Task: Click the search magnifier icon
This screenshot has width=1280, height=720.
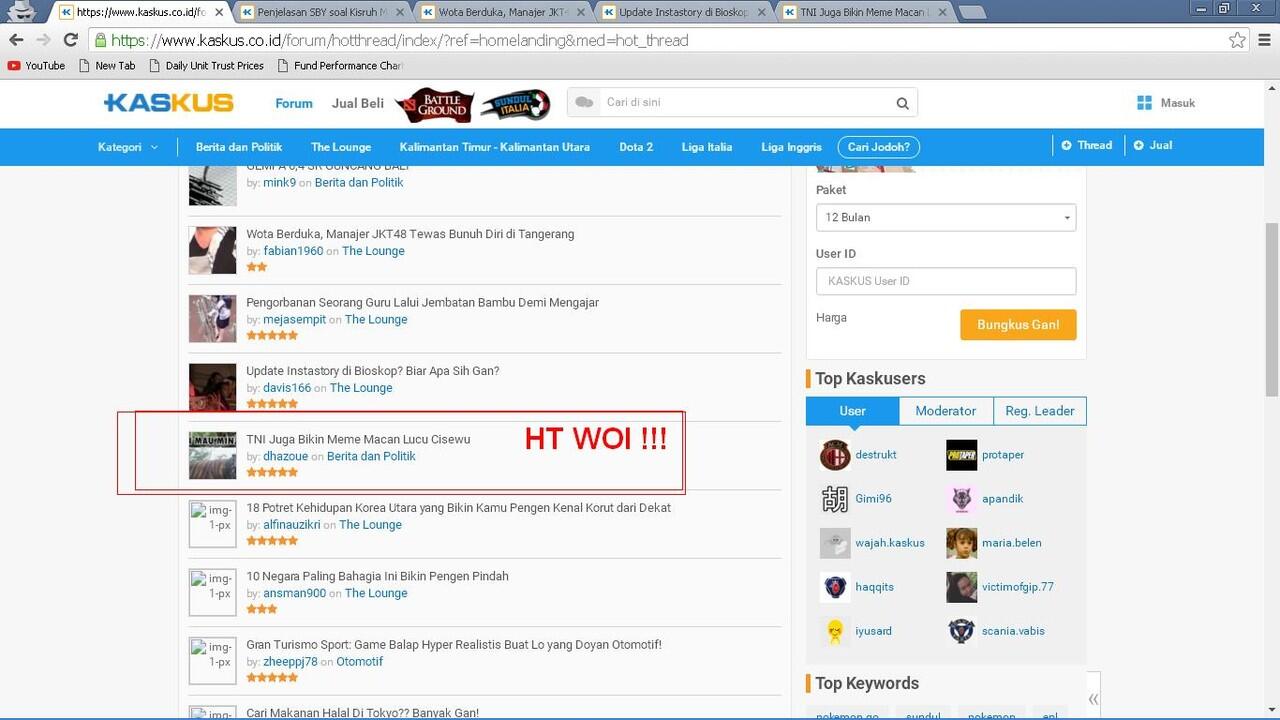Action: coord(902,103)
